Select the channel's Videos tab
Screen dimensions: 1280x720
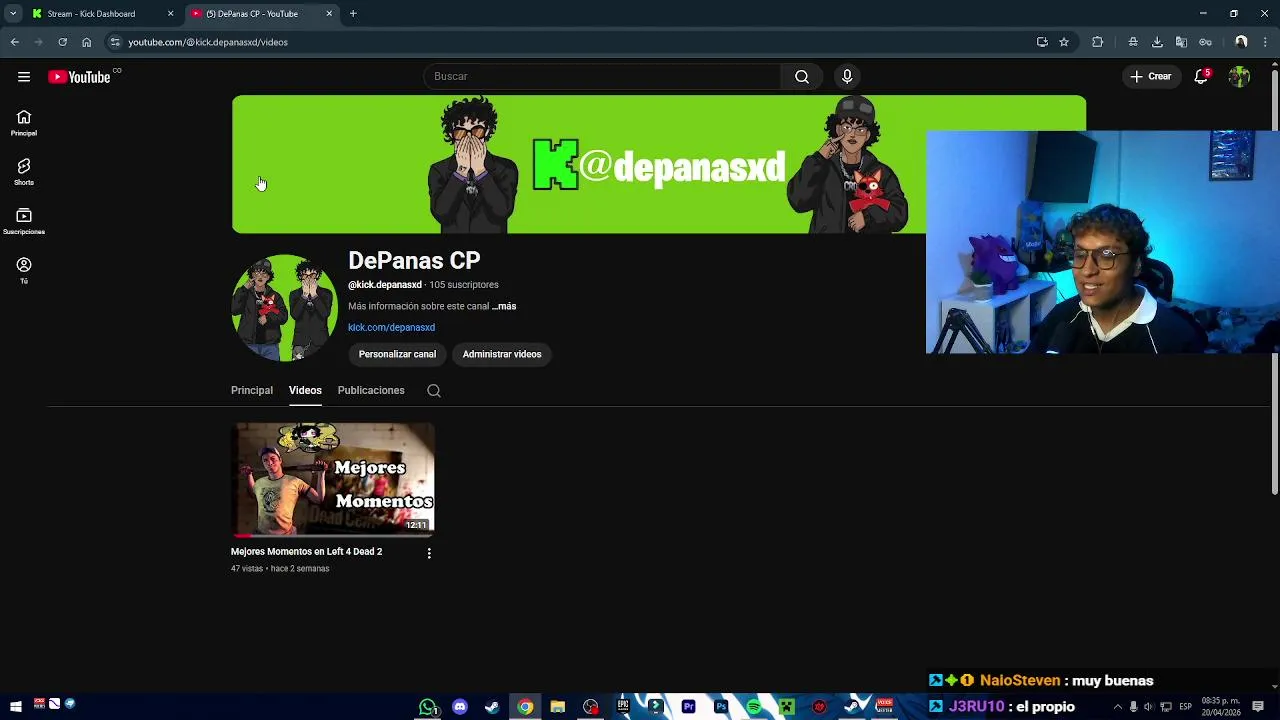[x=305, y=391]
